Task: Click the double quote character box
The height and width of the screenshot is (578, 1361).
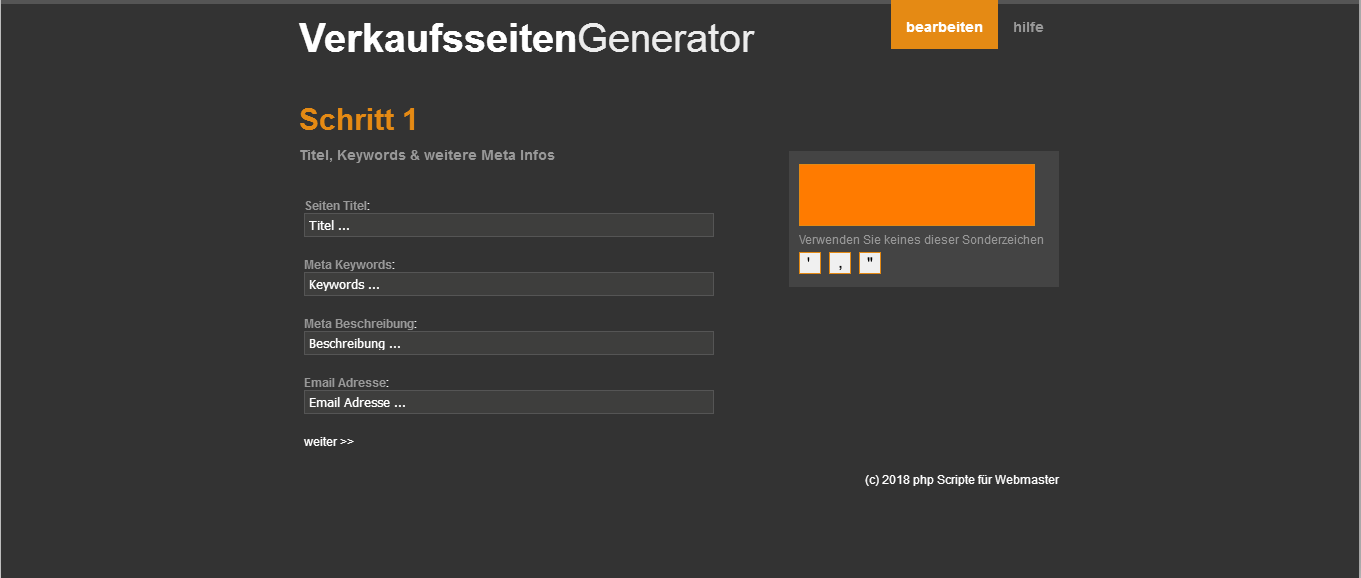Action: coord(870,263)
